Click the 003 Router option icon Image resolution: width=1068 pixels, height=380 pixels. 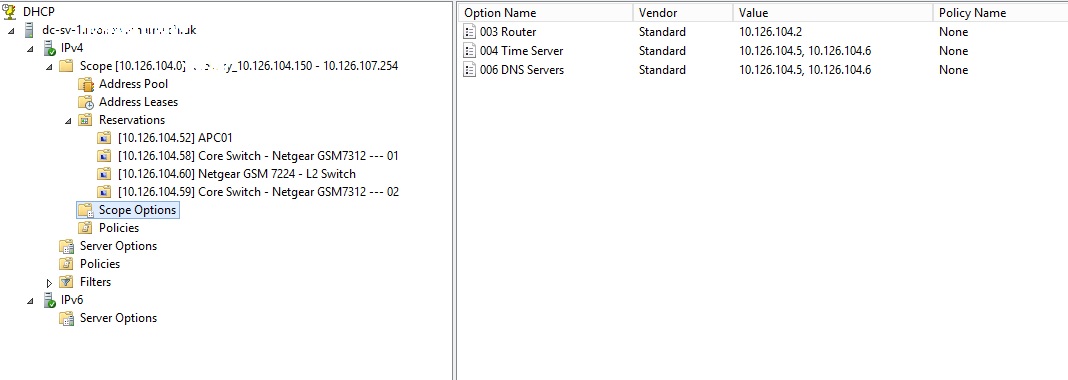point(469,32)
